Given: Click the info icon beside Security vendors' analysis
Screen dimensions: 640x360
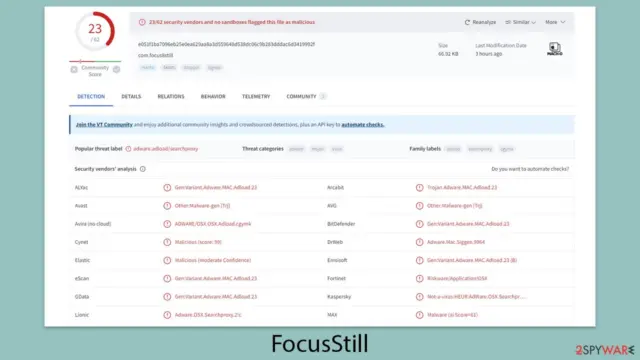Looking at the screenshot, I should pos(142,169).
